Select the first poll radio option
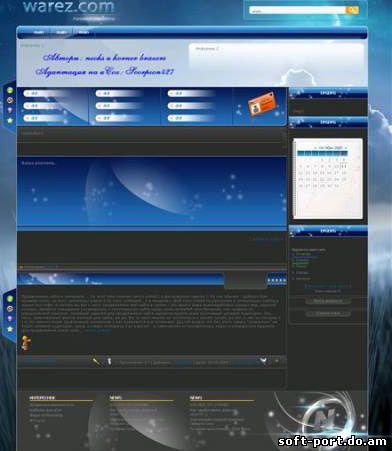This screenshot has width=392, height=451. coord(293,254)
